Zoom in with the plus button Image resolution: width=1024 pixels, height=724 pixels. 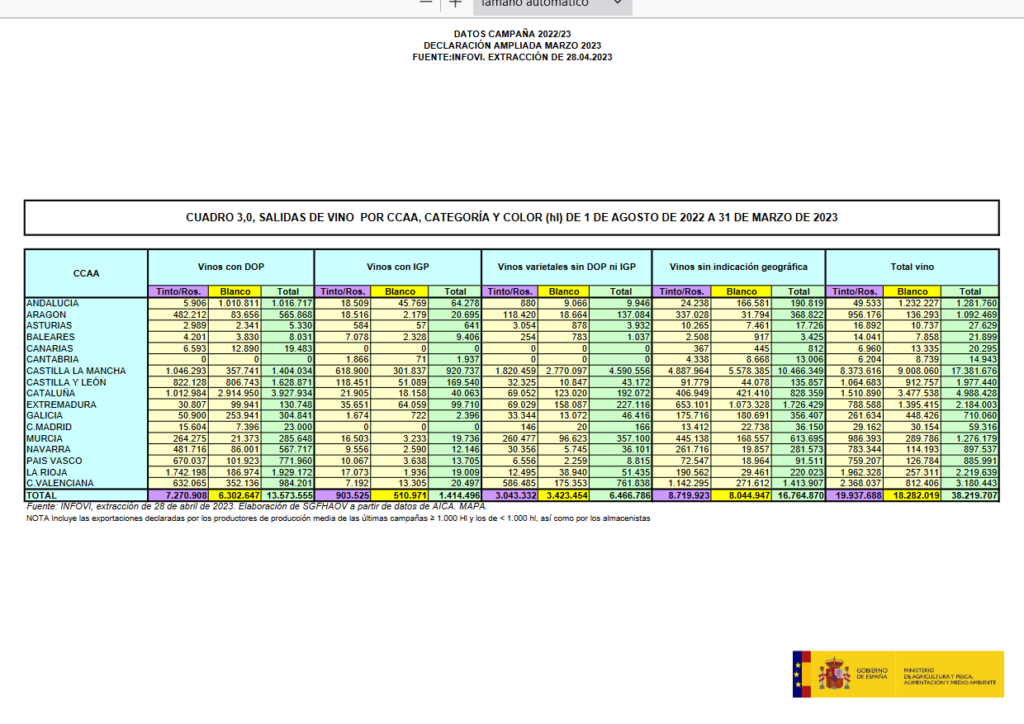coord(455,3)
